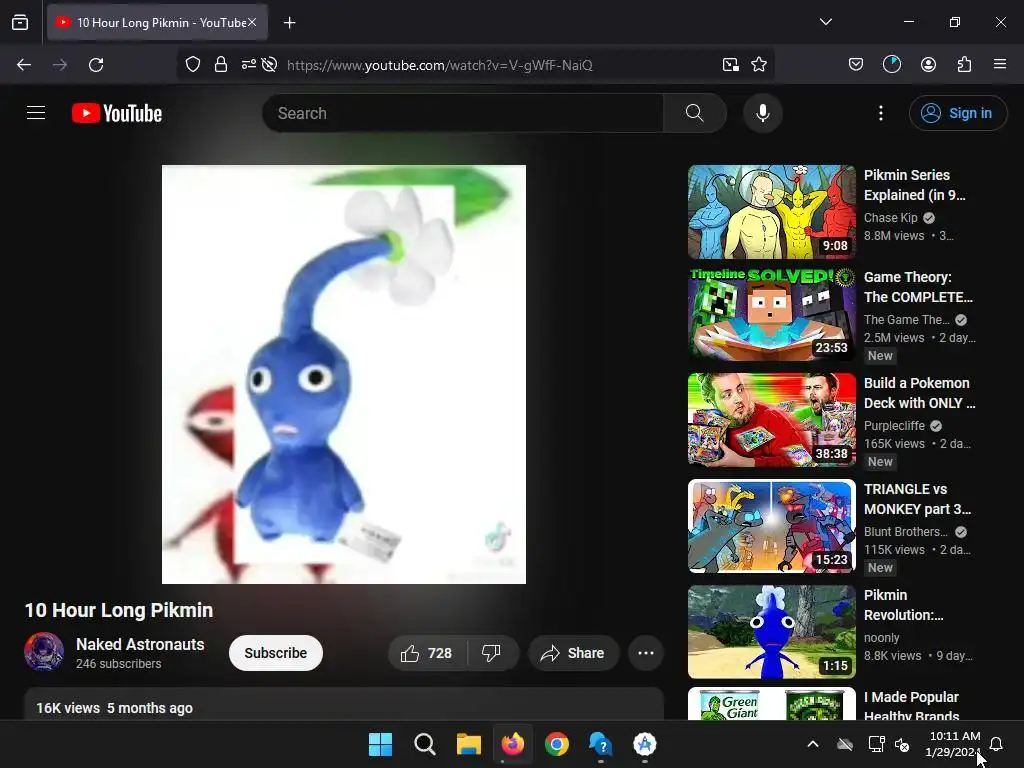Open Firefox application menu

1000,64
